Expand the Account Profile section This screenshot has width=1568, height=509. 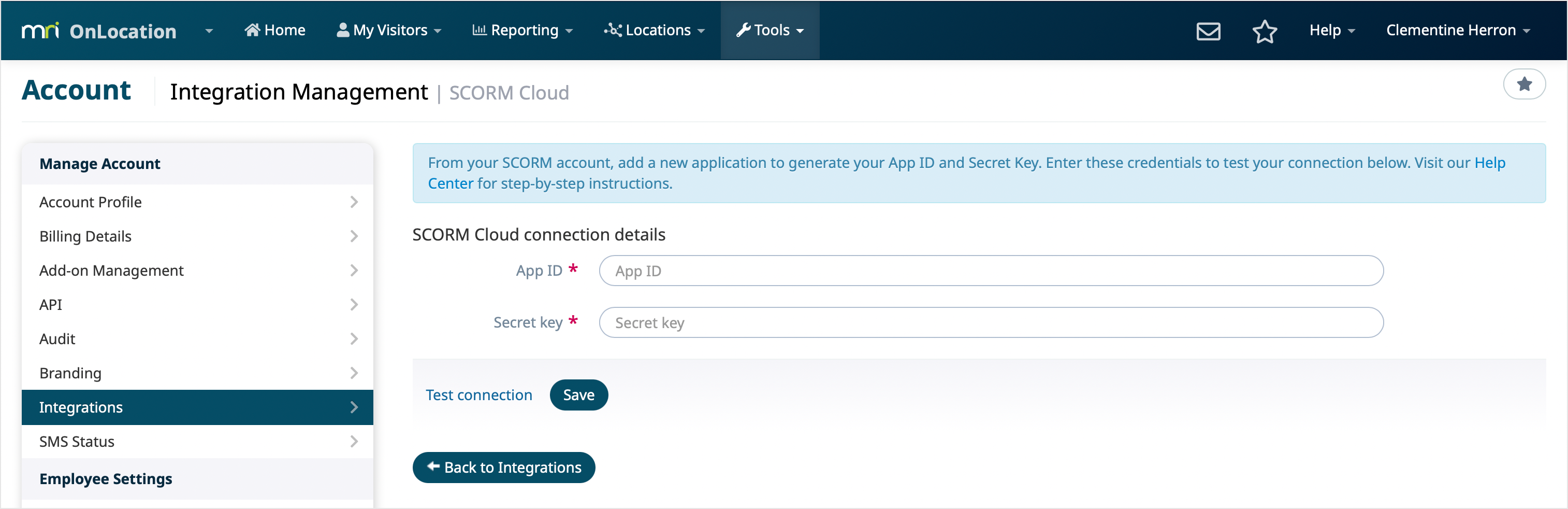coord(90,202)
